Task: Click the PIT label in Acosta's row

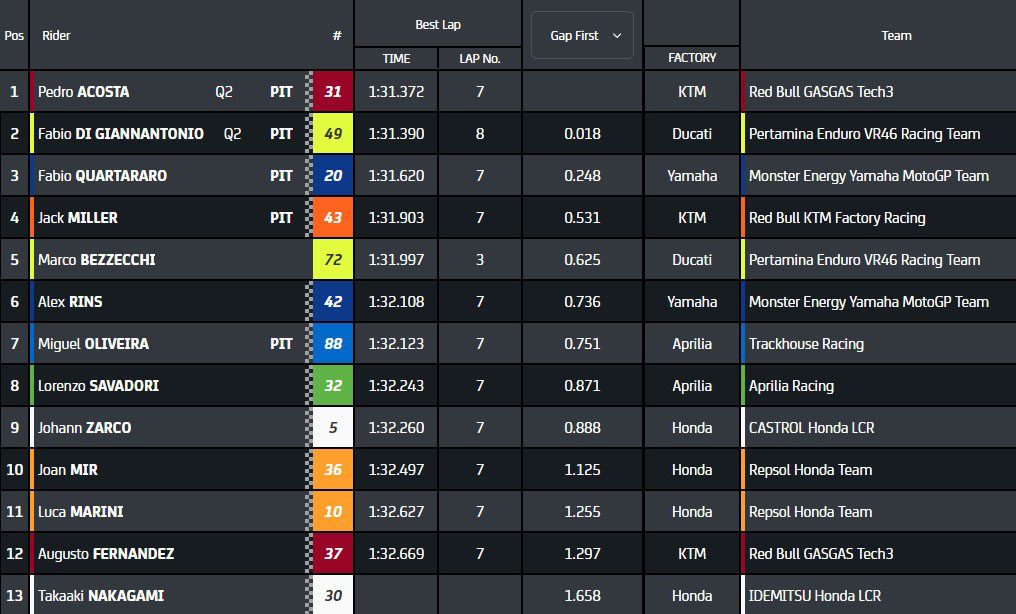Action: [x=281, y=92]
